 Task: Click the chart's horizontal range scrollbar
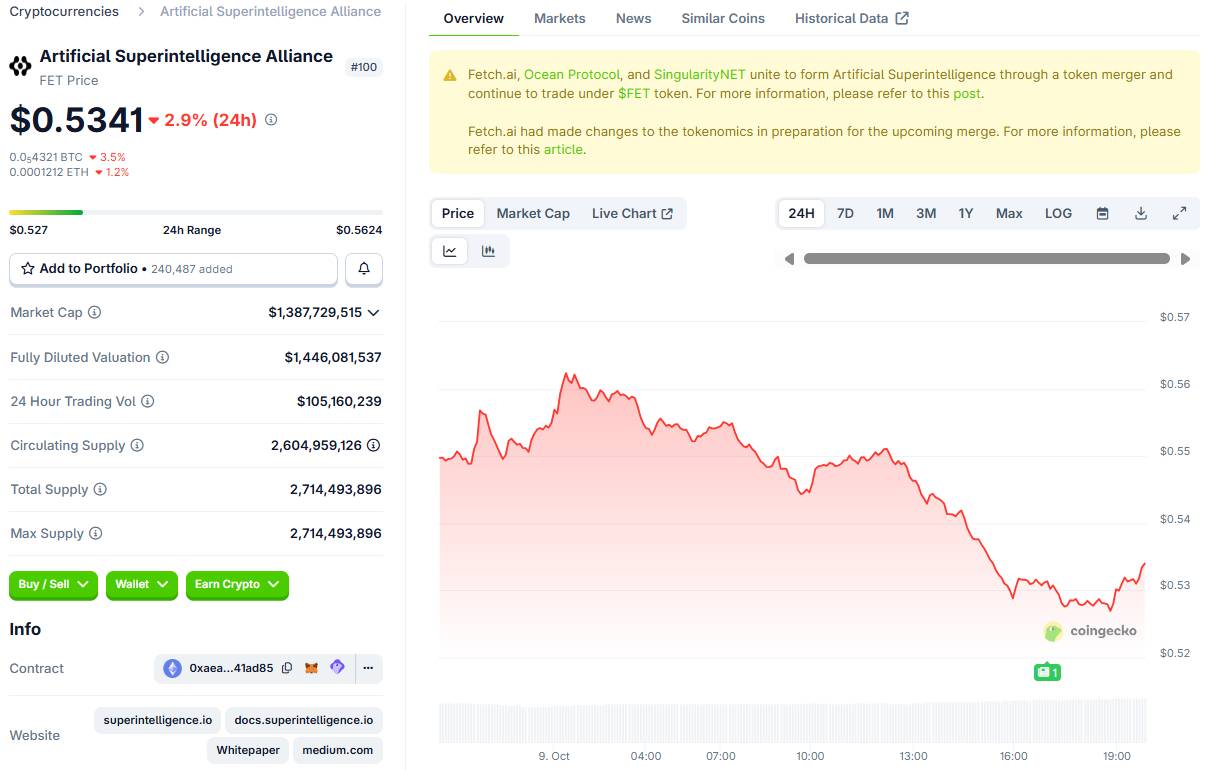pos(986,259)
